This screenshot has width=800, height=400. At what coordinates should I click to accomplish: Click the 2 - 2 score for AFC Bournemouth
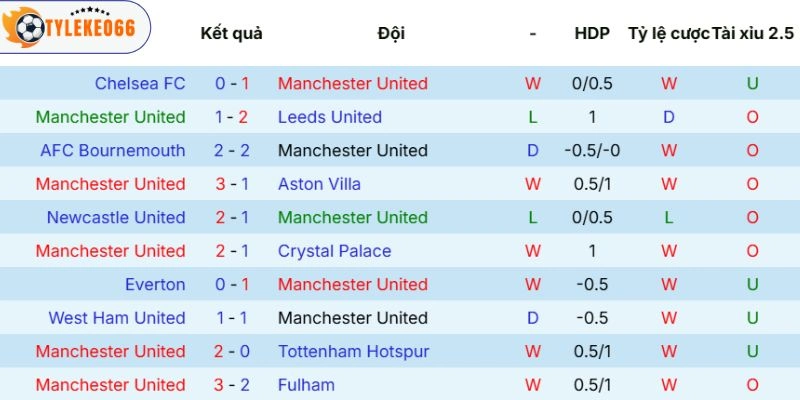click(x=232, y=151)
